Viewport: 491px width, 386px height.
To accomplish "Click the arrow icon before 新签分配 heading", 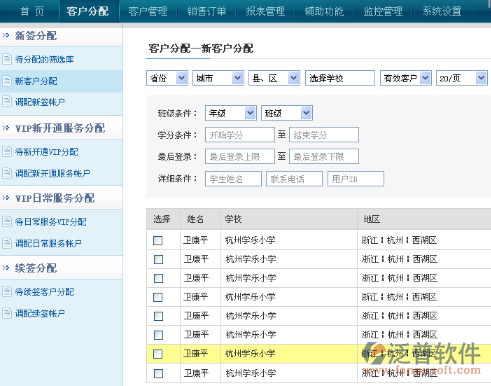I will click(6, 35).
